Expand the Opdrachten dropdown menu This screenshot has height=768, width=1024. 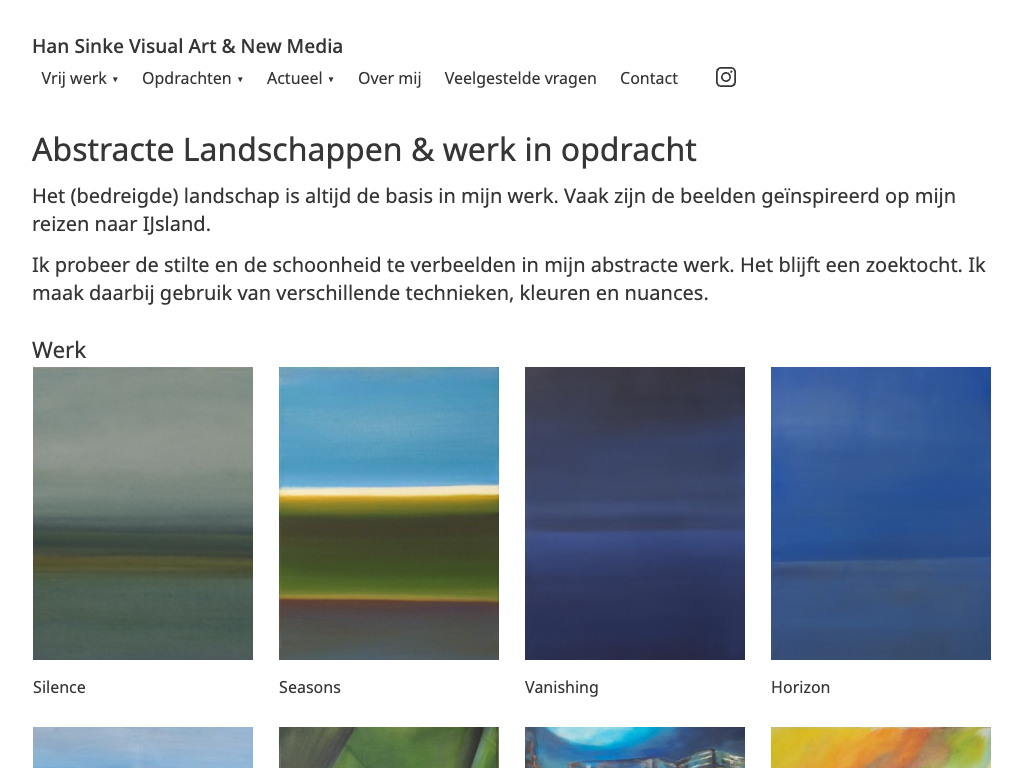click(x=192, y=78)
